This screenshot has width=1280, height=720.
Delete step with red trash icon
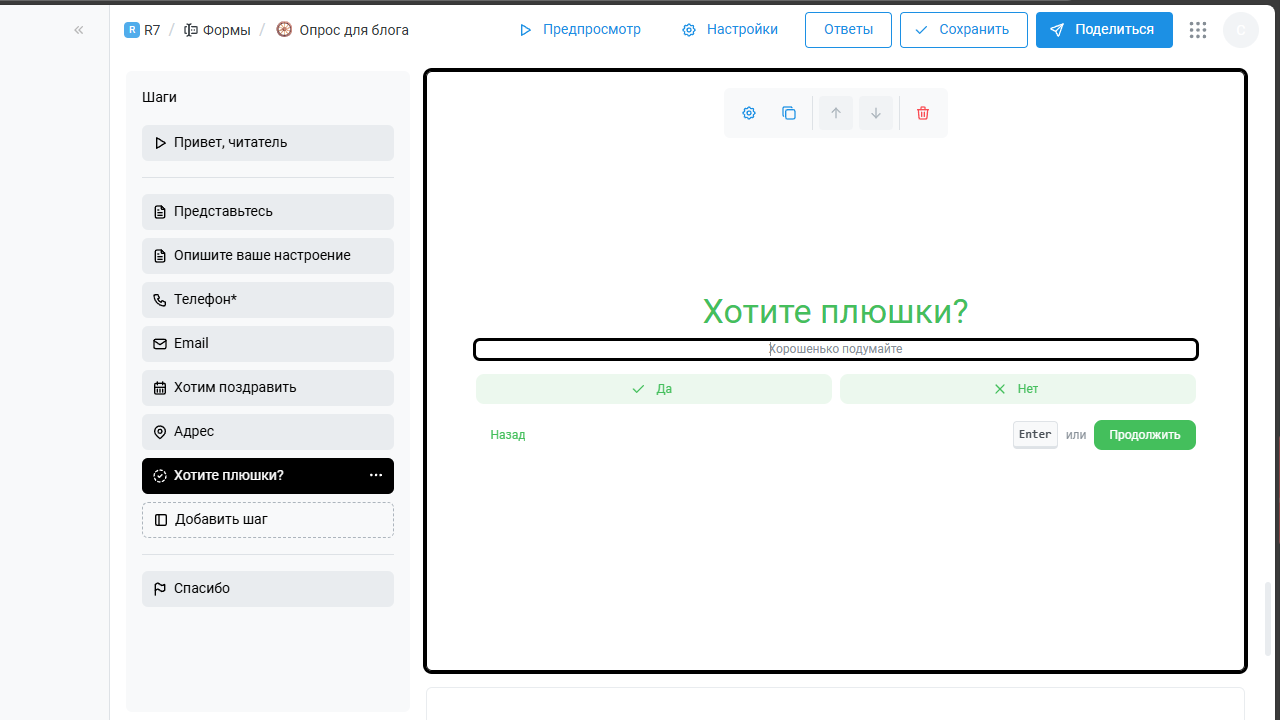point(923,113)
